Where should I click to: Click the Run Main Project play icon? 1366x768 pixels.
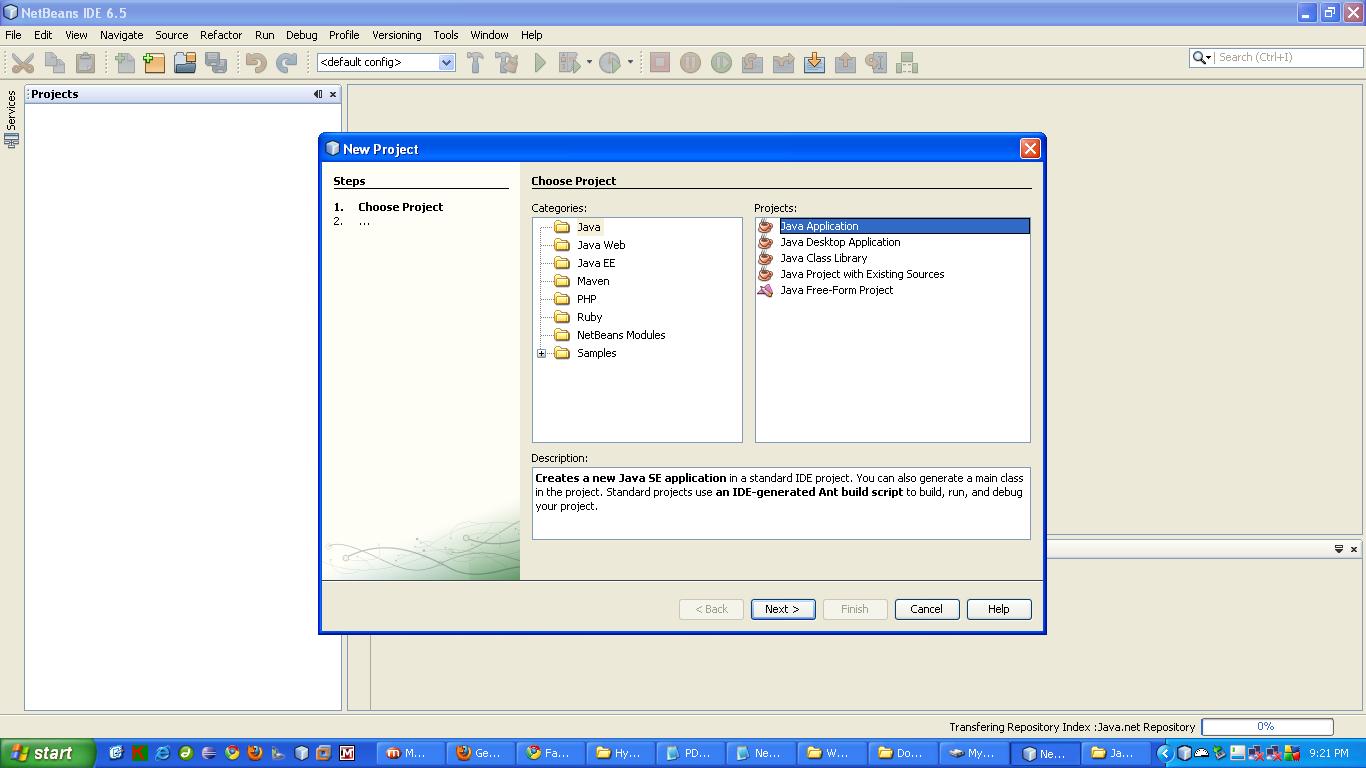click(x=540, y=63)
